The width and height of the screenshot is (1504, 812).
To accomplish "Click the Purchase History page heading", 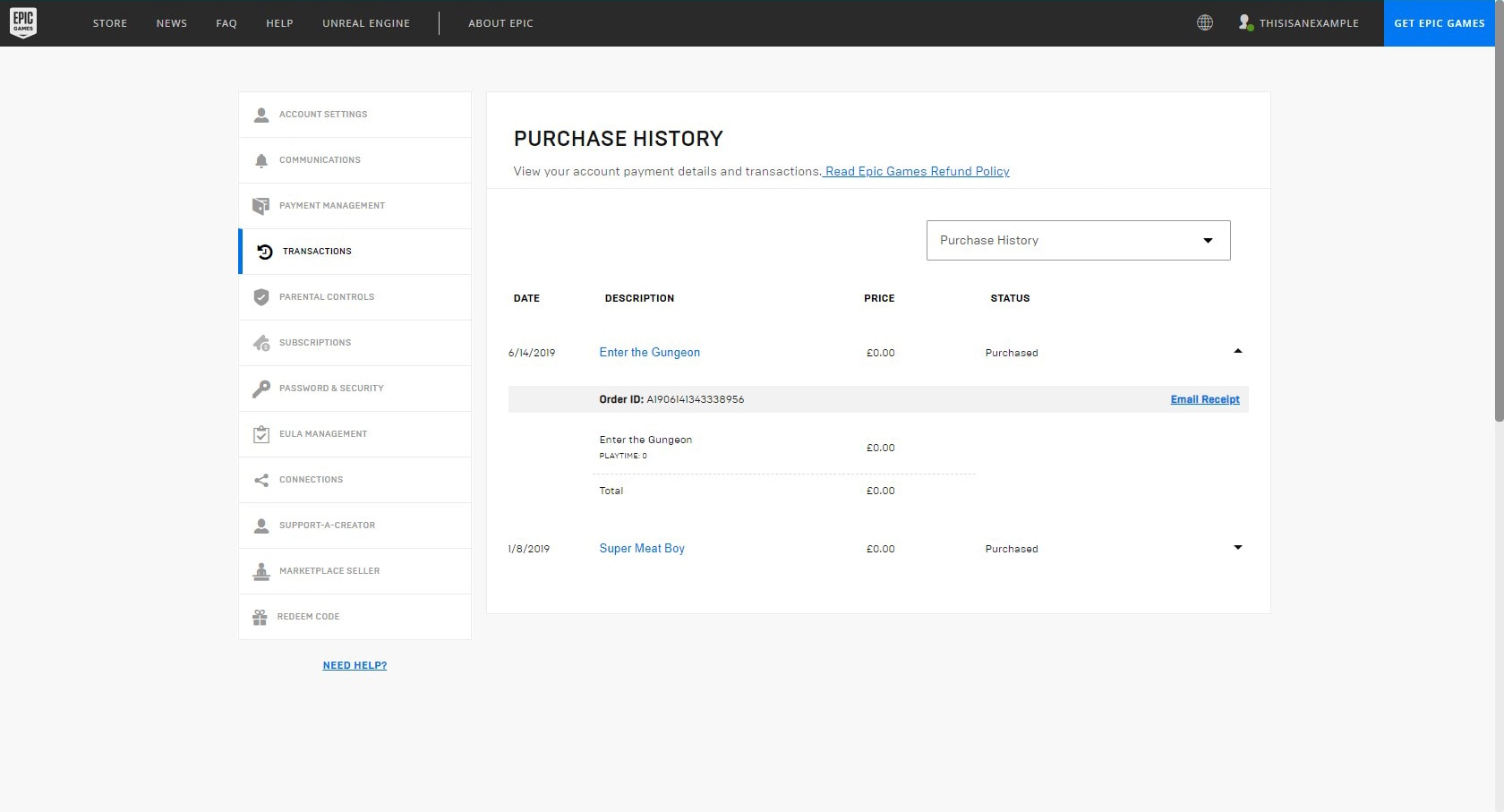I will tap(619, 139).
